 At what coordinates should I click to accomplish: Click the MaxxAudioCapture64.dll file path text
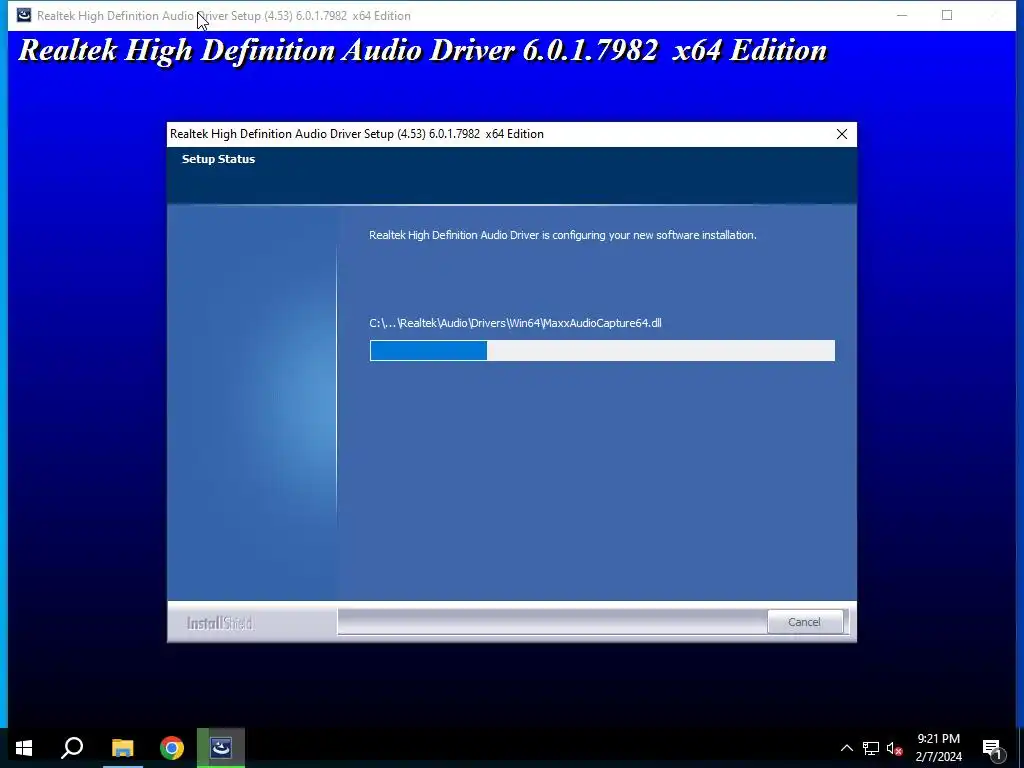515,323
